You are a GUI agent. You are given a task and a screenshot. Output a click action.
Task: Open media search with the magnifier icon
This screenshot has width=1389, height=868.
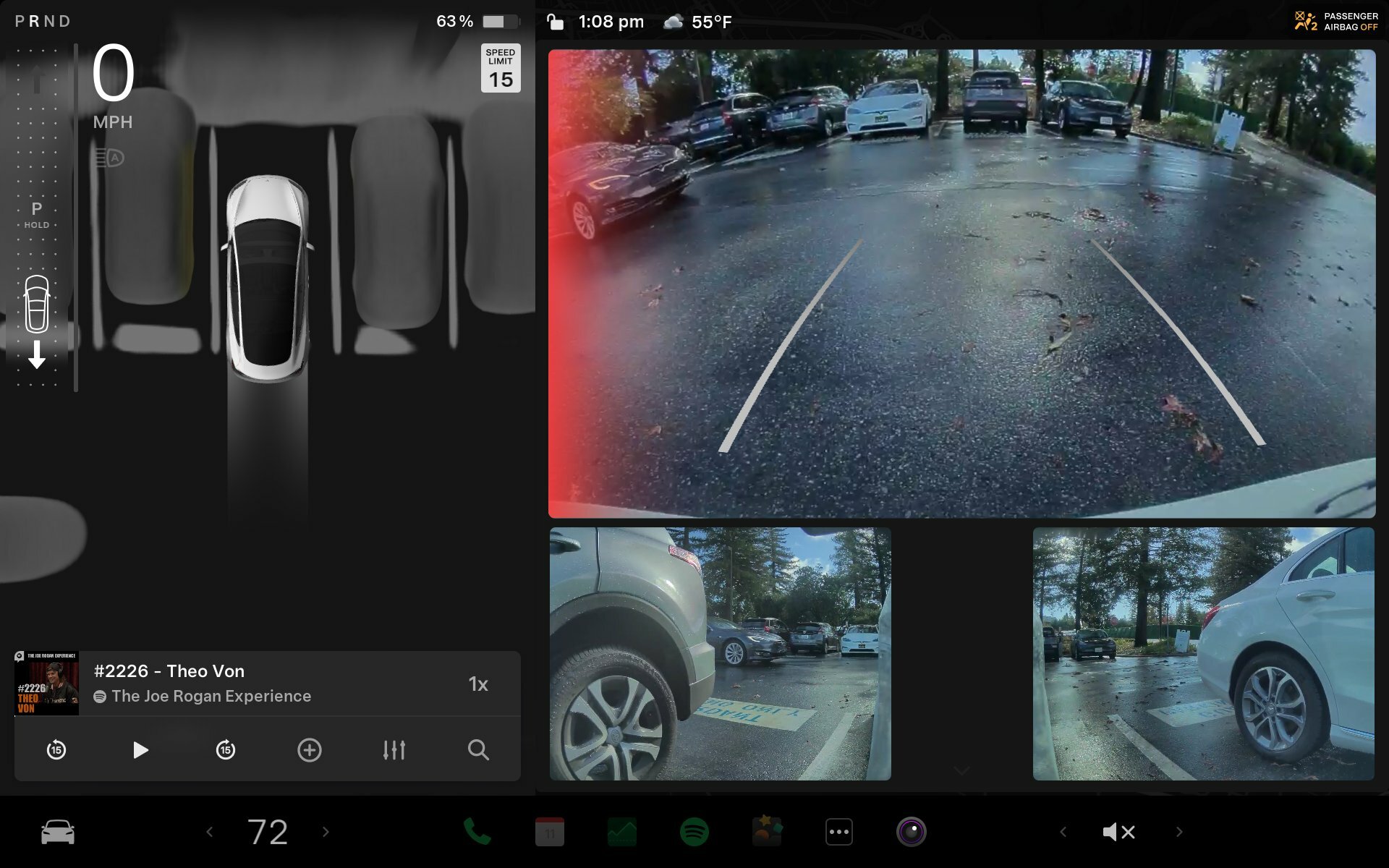coord(478,750)
